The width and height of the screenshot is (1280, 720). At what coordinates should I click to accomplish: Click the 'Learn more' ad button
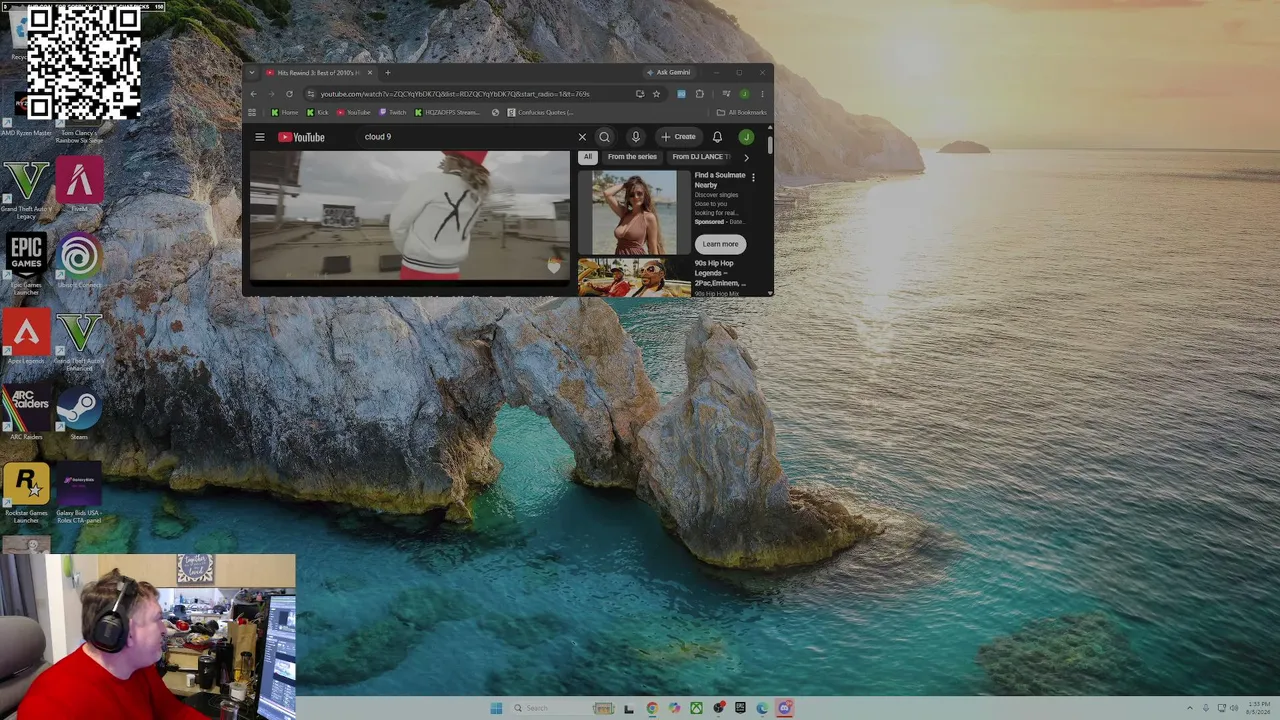[720, 244]
